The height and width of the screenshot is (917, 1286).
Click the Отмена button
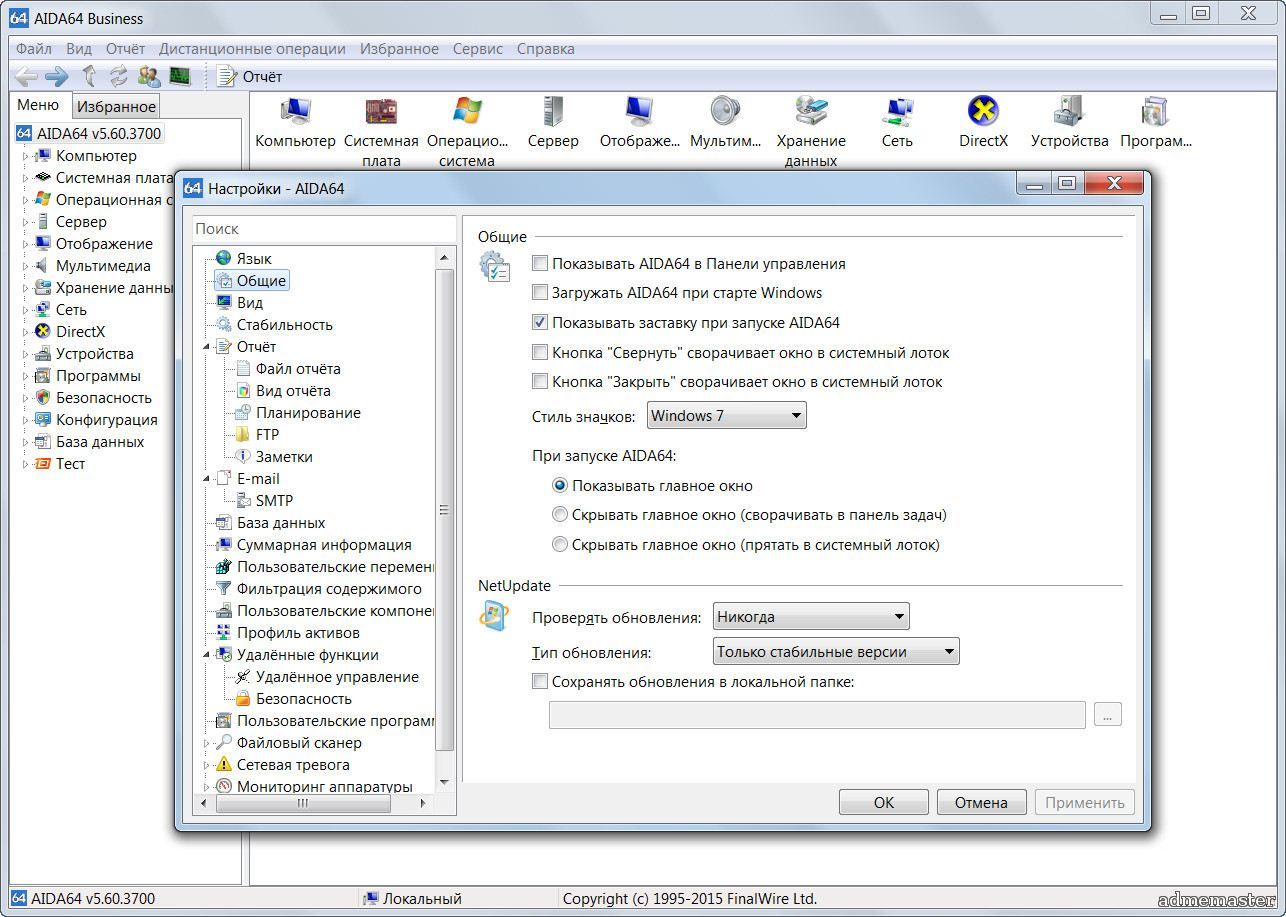[980, 802]
